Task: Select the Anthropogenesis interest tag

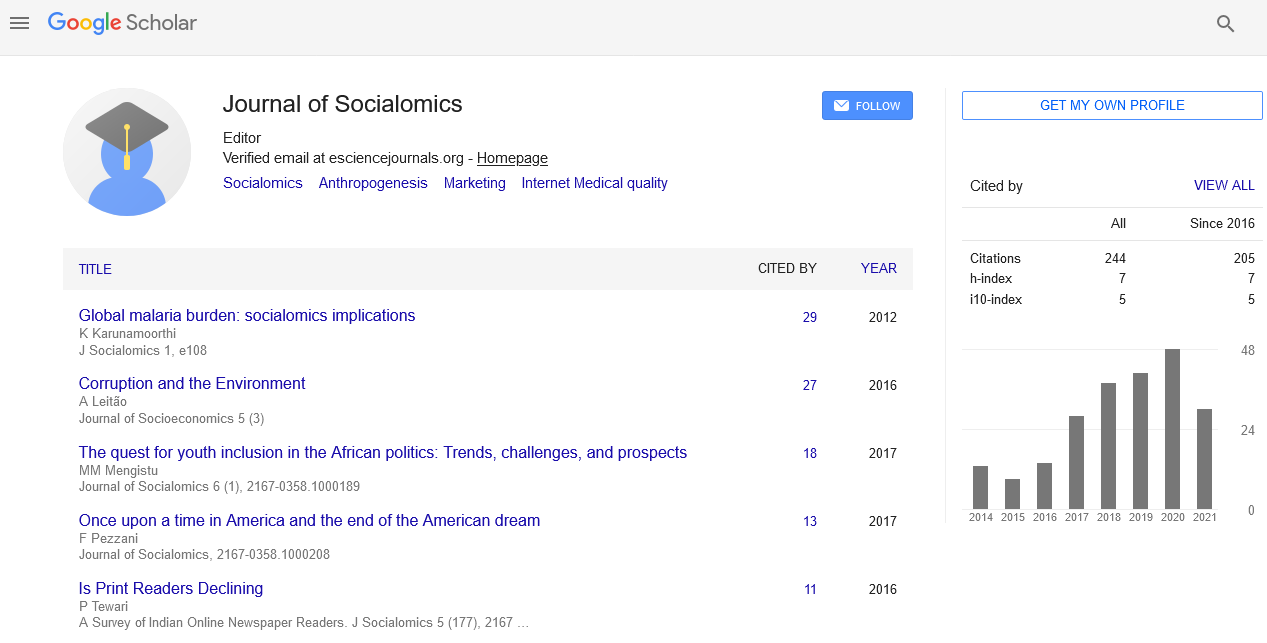Action: point(373,183)
